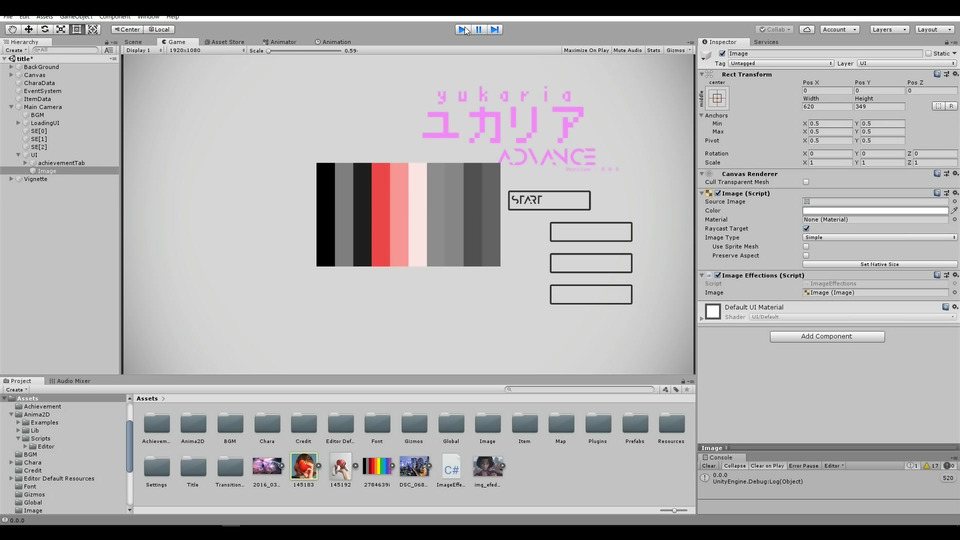Toggle the Raycast Target checkbox
Image resolution: width=960 pixels, height=540 pixels.
coord(807,228)
